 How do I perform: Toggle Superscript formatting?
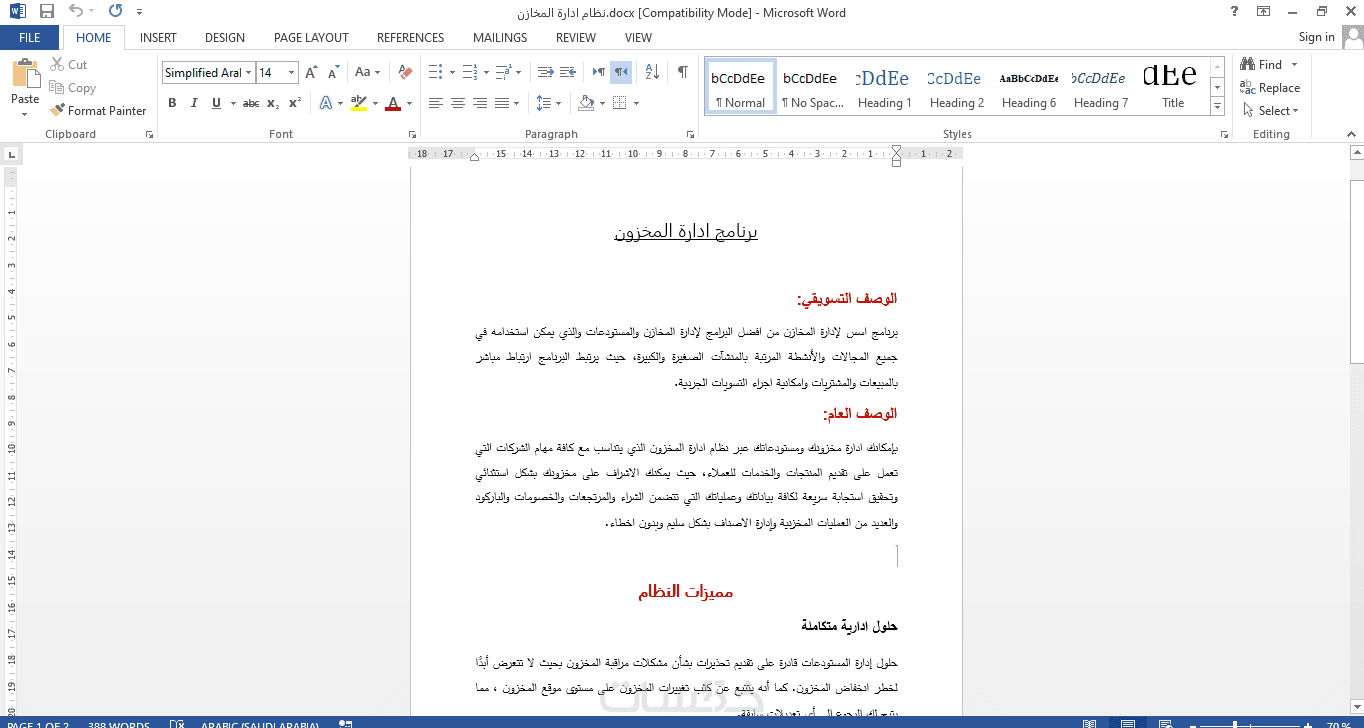pyautogui.click(x=295, y=103)
